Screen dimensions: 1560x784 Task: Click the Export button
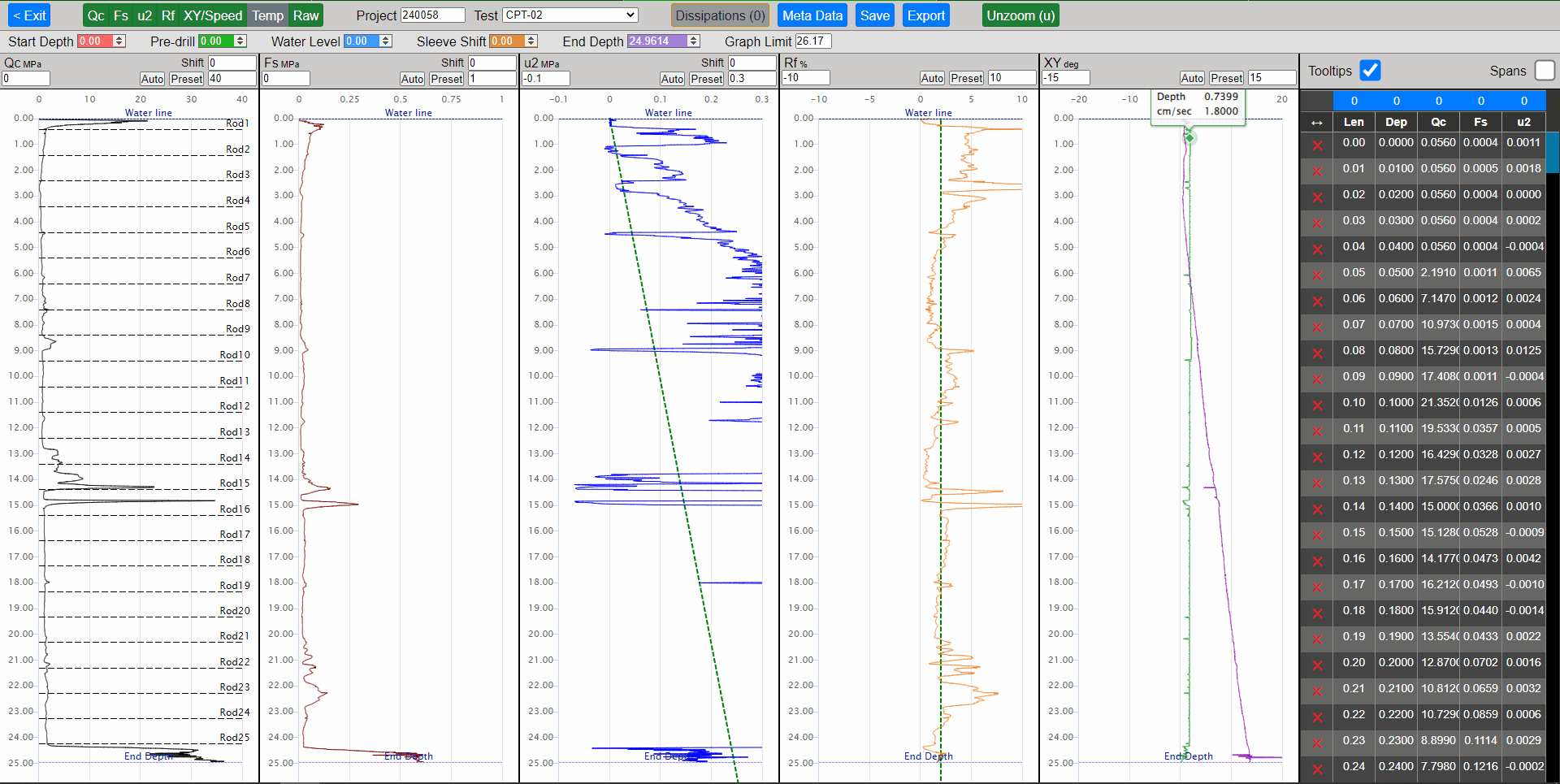click(925, 15)
